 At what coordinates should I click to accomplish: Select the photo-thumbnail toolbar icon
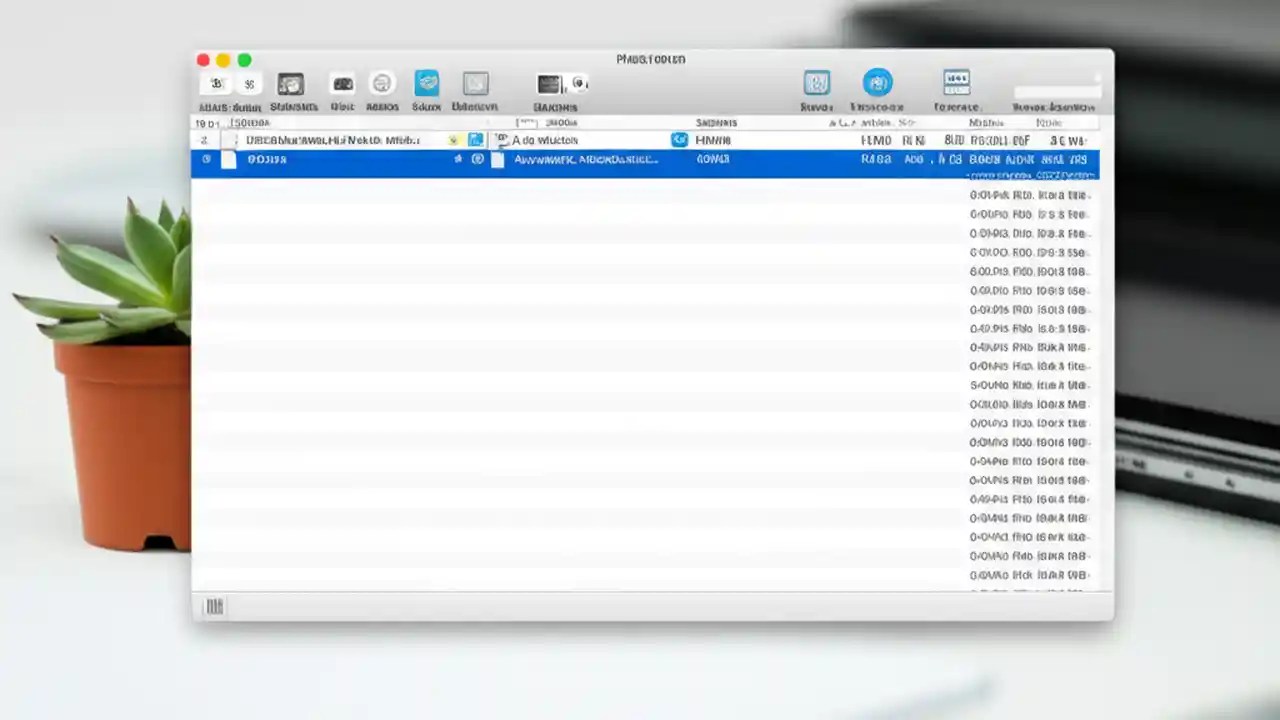coord(291,84)
